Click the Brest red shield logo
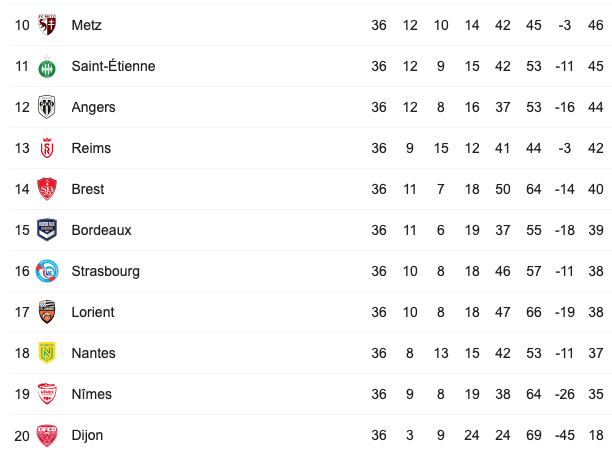This screenshot has height=458, width=612. coord(47,189)
